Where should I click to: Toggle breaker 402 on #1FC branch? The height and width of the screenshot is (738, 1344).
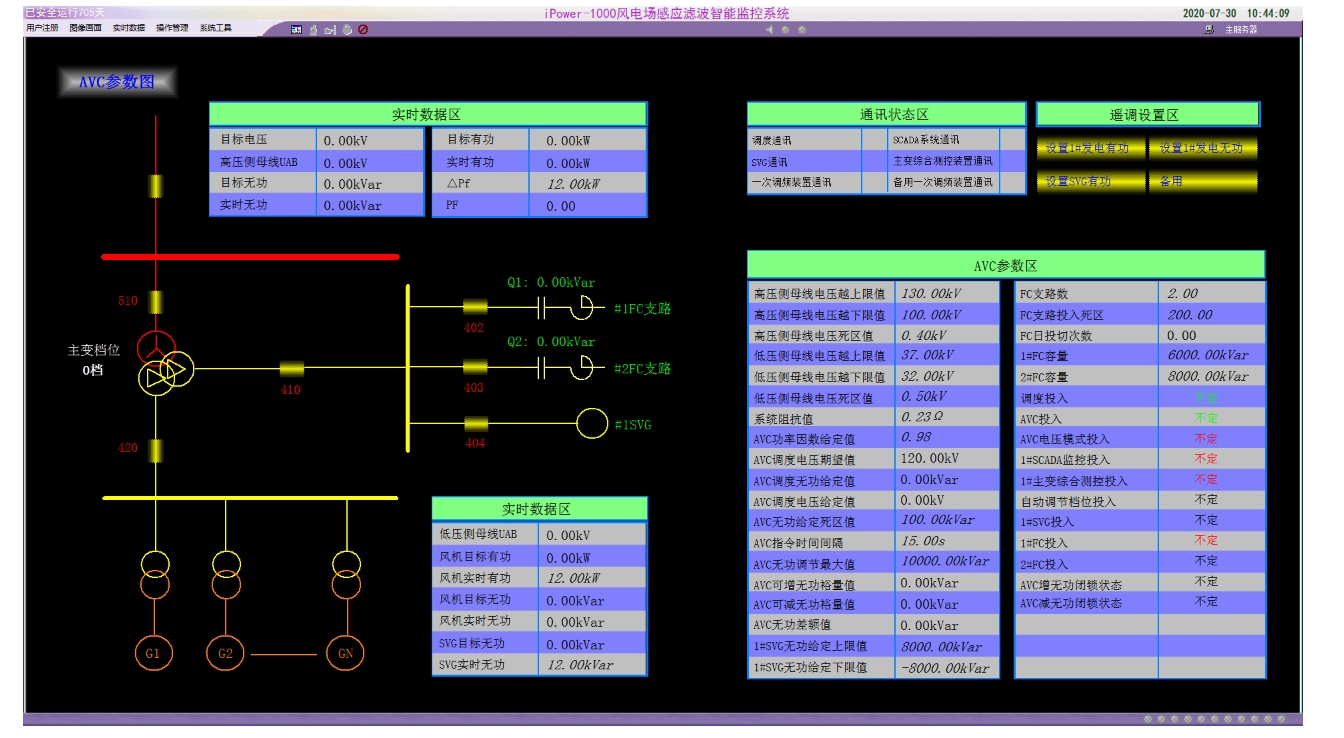[x=474, y=308]
